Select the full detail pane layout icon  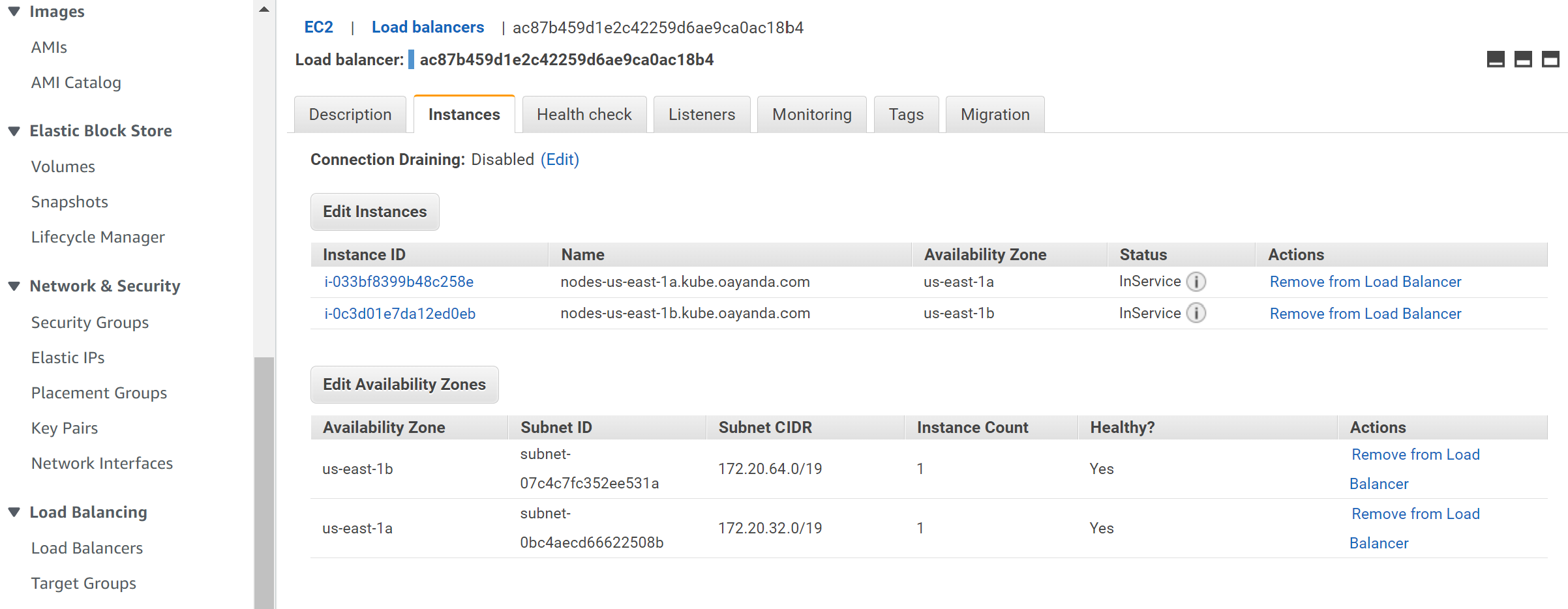[1550, 59]
